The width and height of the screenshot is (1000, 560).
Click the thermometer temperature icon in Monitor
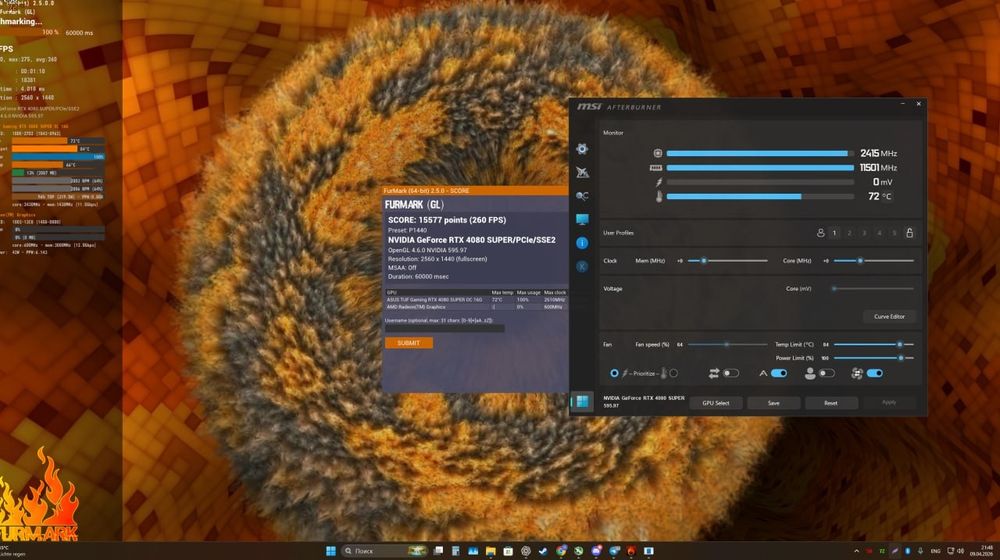tap(659, 196)
